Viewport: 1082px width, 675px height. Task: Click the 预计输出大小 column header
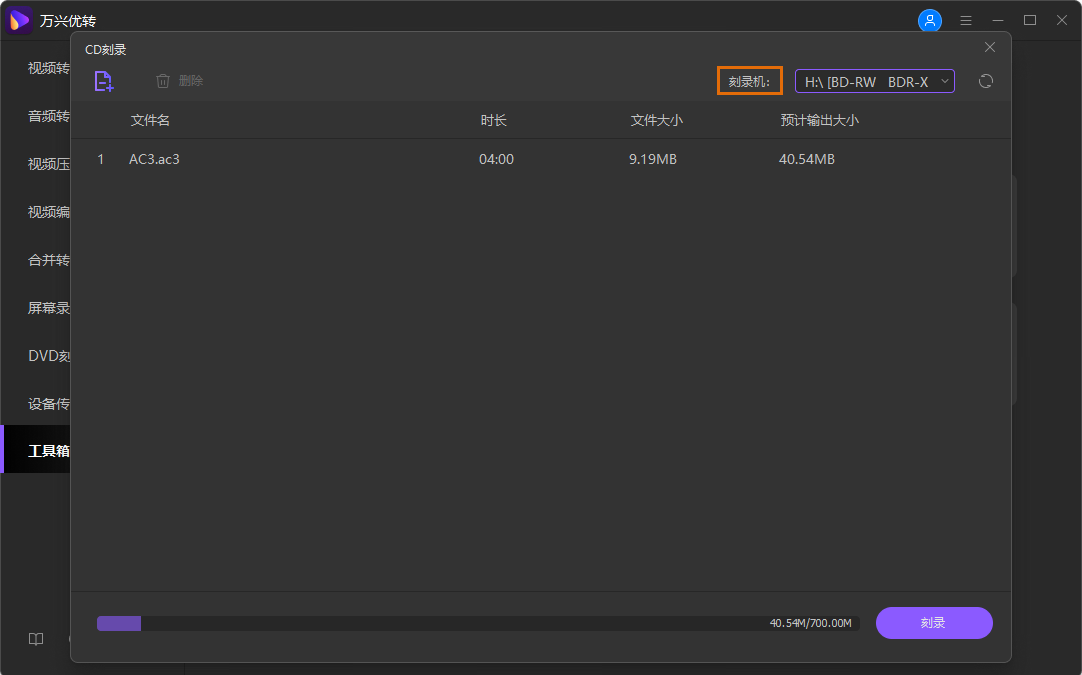pyautogui.click(x=819, y=120)
